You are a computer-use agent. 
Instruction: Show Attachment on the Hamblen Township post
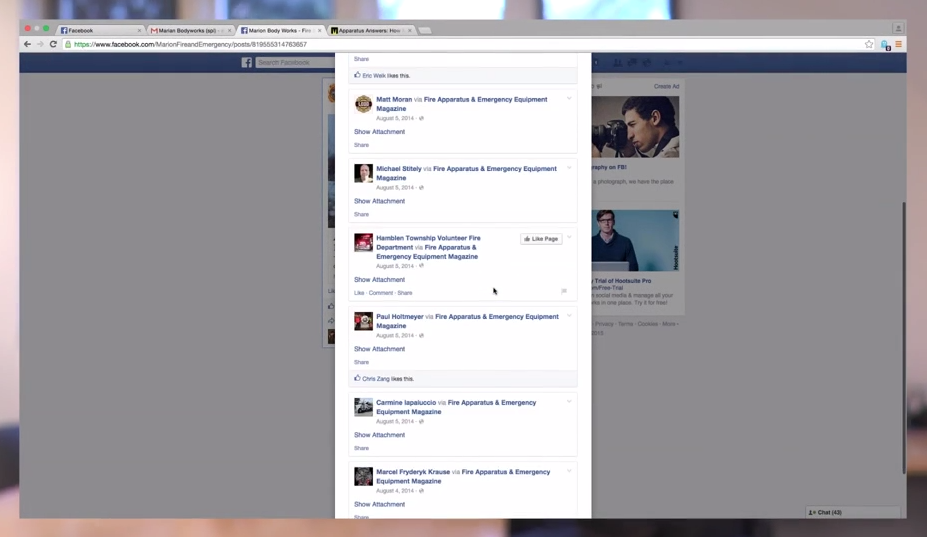(x=380, y=280)
